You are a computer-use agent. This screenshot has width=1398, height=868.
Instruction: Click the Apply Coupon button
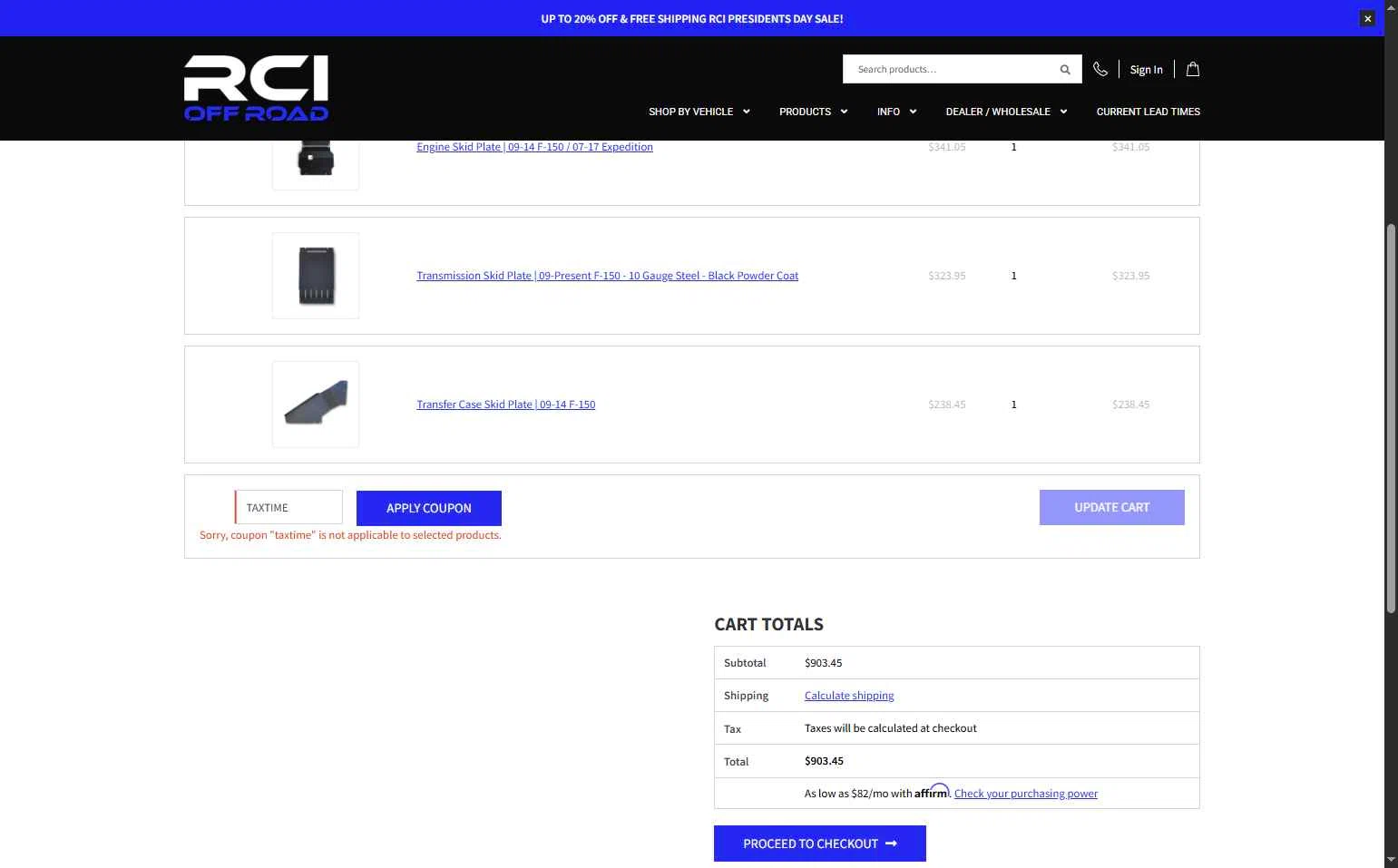[429, 508]
